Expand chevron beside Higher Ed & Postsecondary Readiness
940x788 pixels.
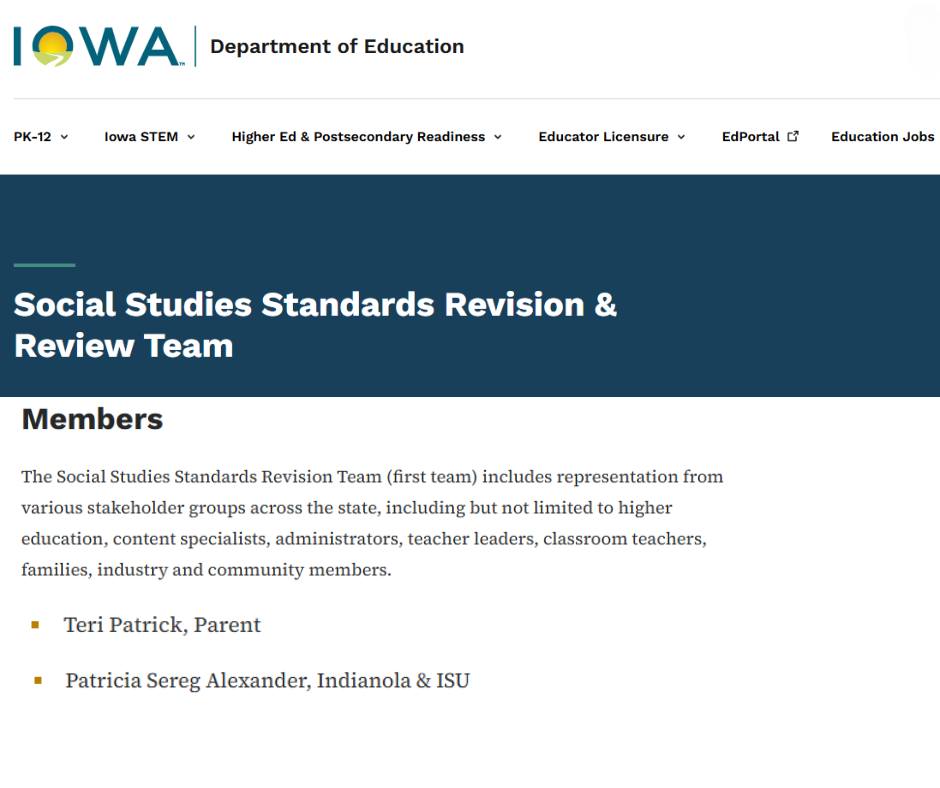coord(498,137)
